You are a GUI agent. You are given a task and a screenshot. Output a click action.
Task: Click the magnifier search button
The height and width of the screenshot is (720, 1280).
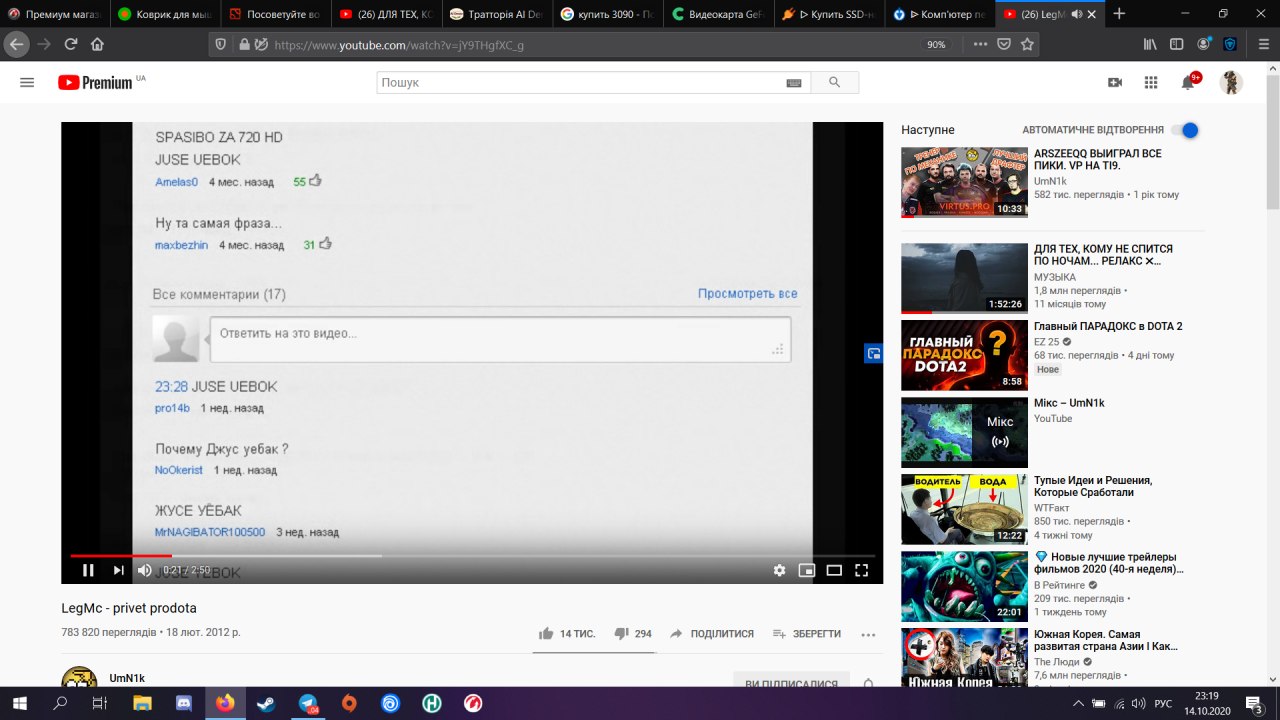834,83
